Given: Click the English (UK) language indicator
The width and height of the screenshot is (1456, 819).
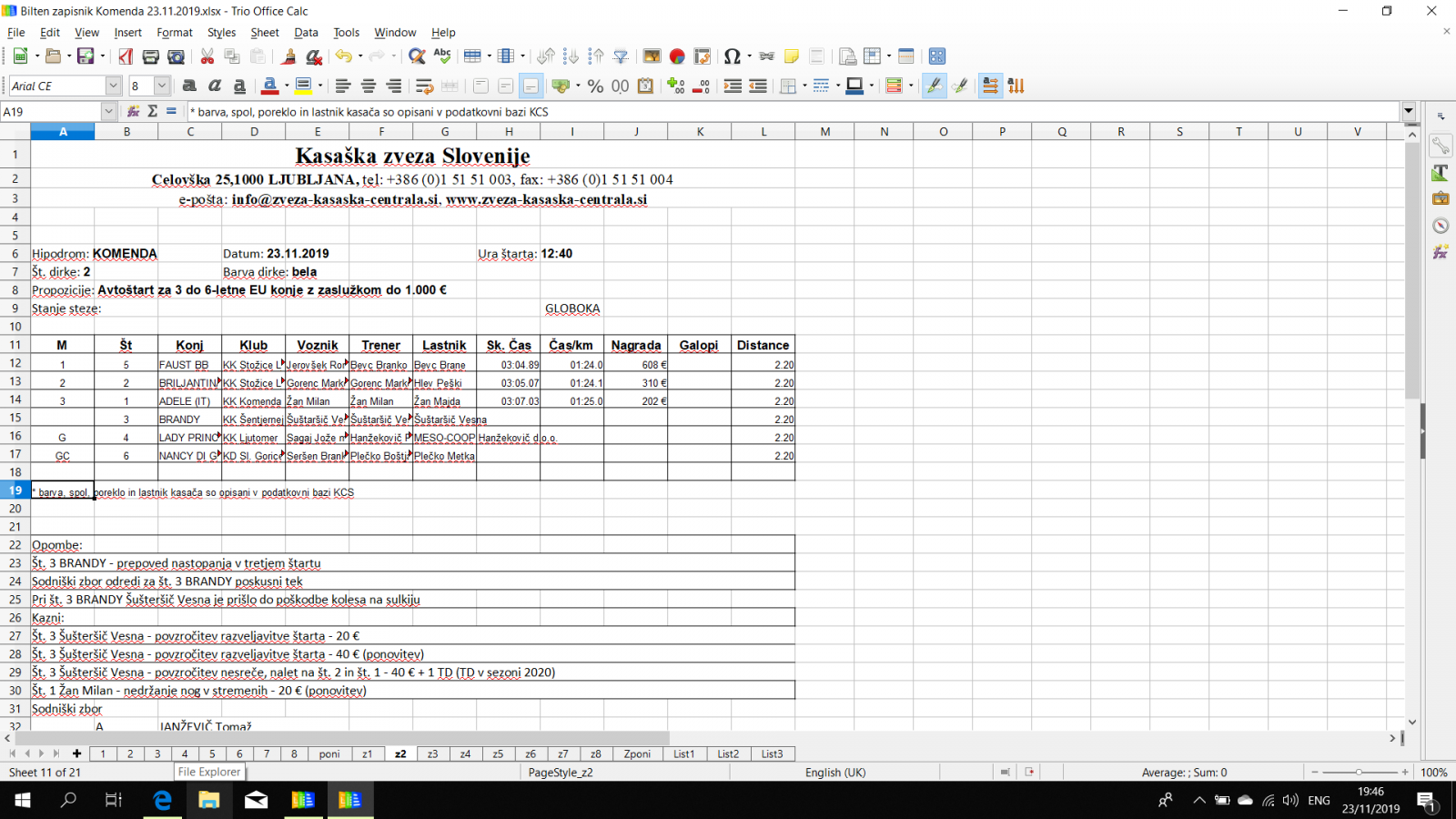Looking at the screenshot, I should tap(834, 773).
